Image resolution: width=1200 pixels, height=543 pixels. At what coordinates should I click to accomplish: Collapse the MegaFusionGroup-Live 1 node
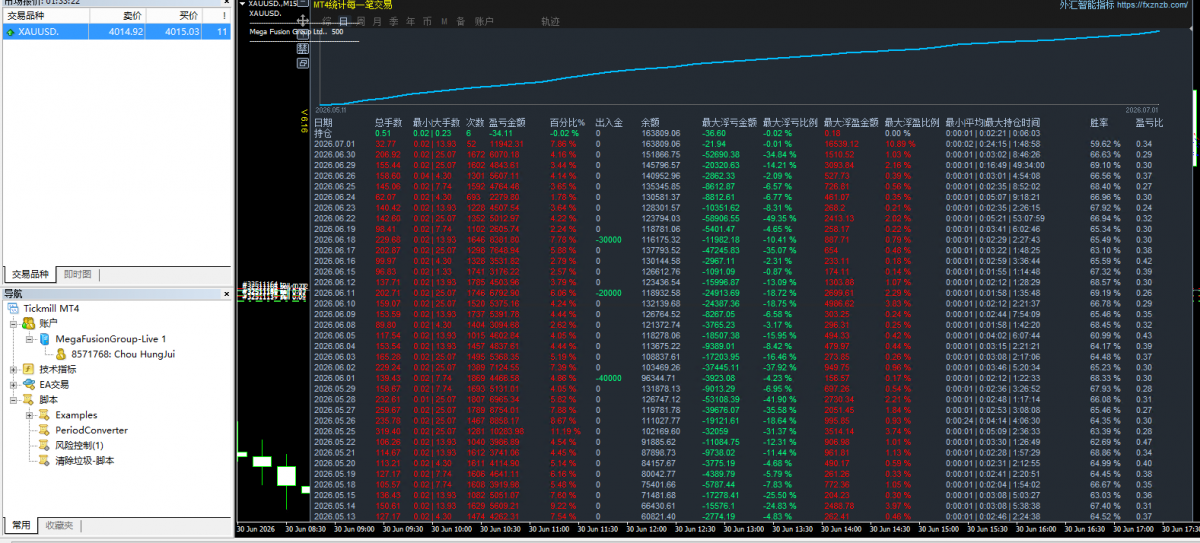(29, 339)
